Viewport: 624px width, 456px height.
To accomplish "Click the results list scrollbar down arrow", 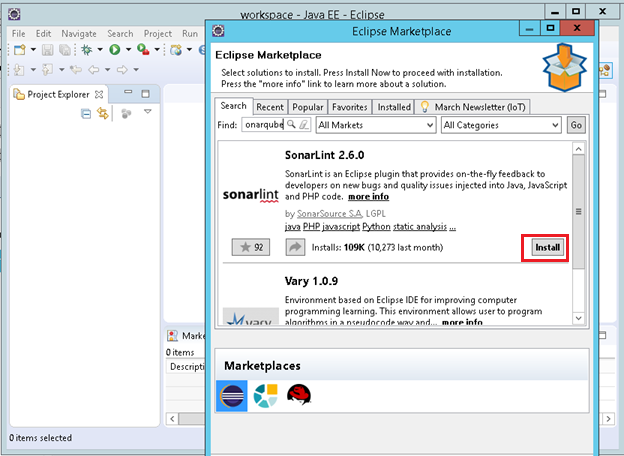I will click(x=577, y=318).
